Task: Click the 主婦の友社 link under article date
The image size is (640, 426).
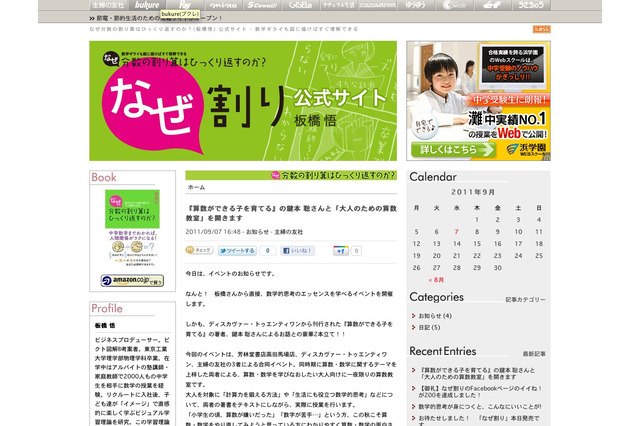Action: click(x=266, y=231)
